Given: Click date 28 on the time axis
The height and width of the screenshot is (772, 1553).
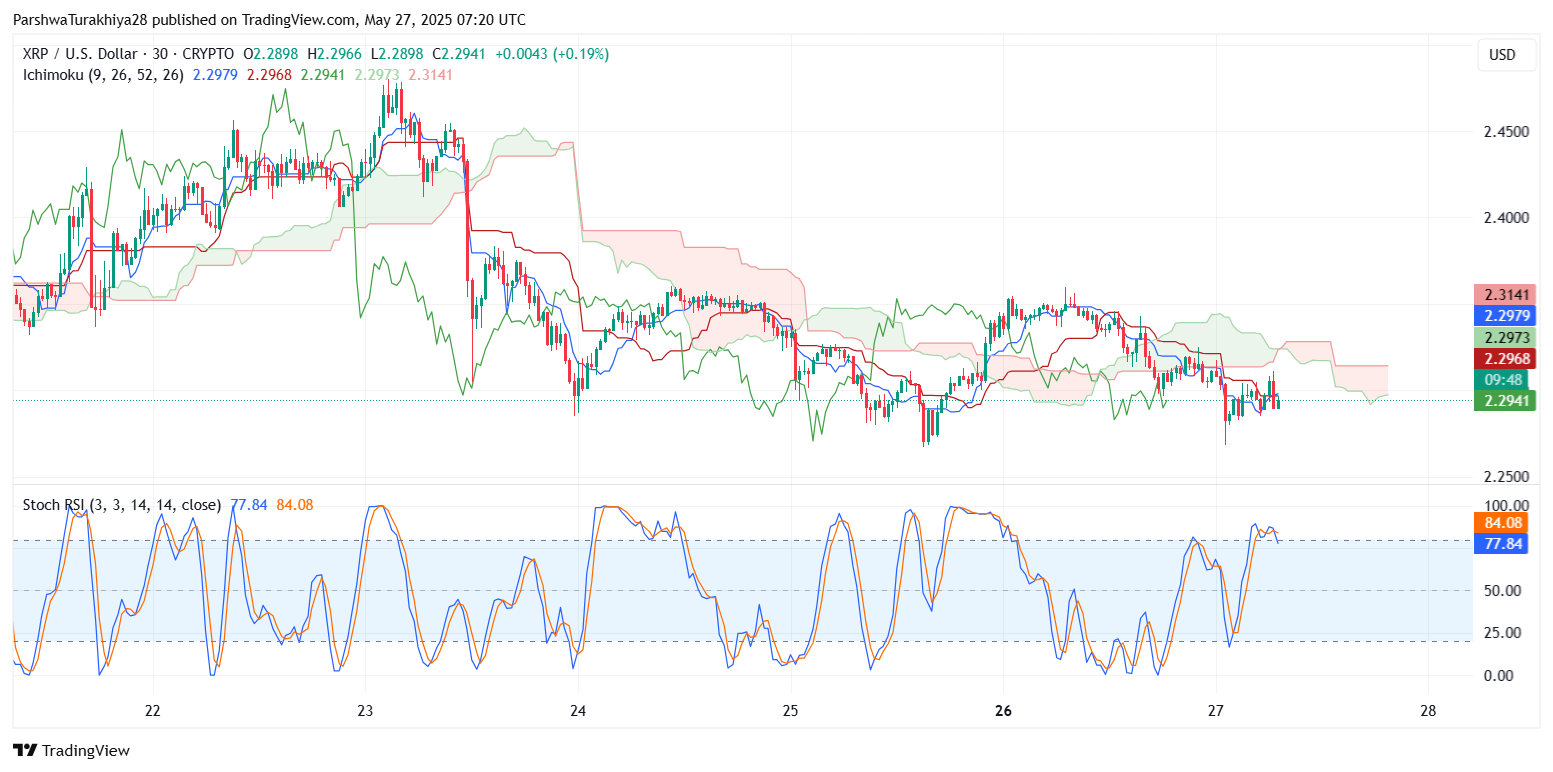Looking at the screenshot, I should click(x=1429, y=711).
